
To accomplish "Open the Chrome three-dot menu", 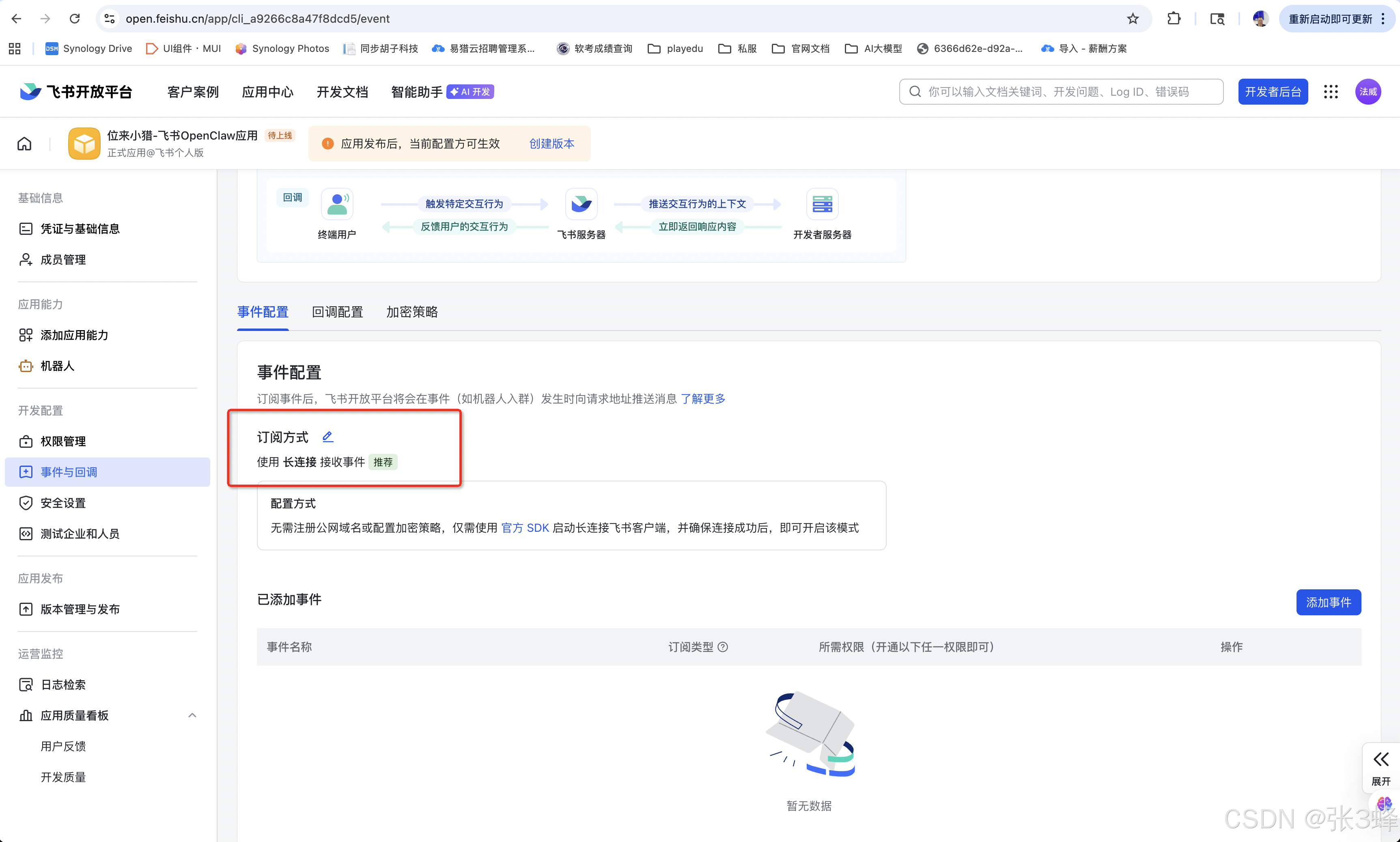I will click(x=1383, y=19).
